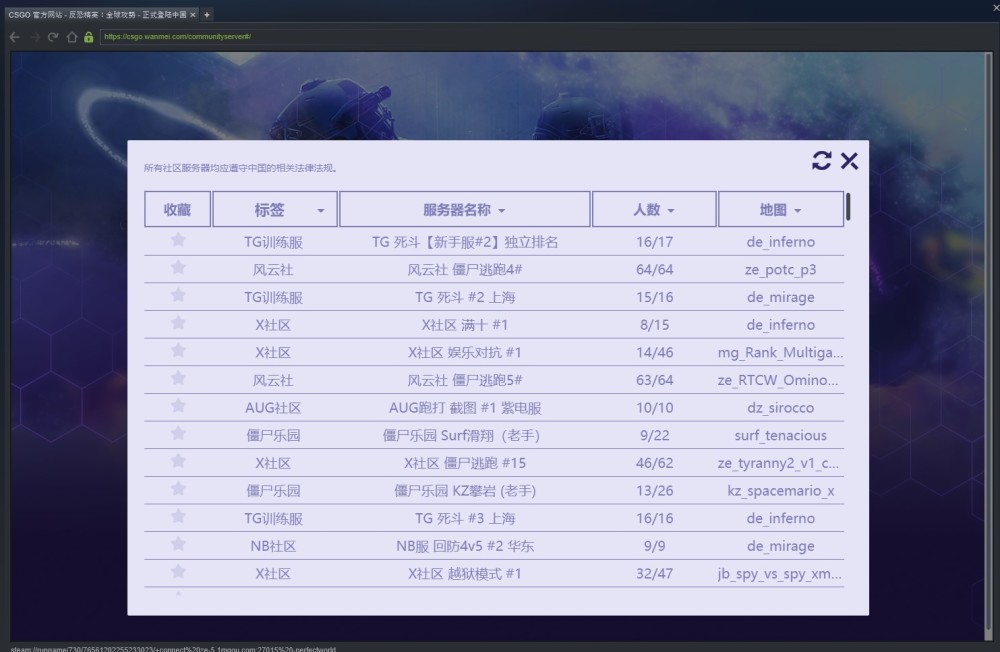Star the 僵尸乐园 KZ攀岩 (老手) server

tap(178, 489)
